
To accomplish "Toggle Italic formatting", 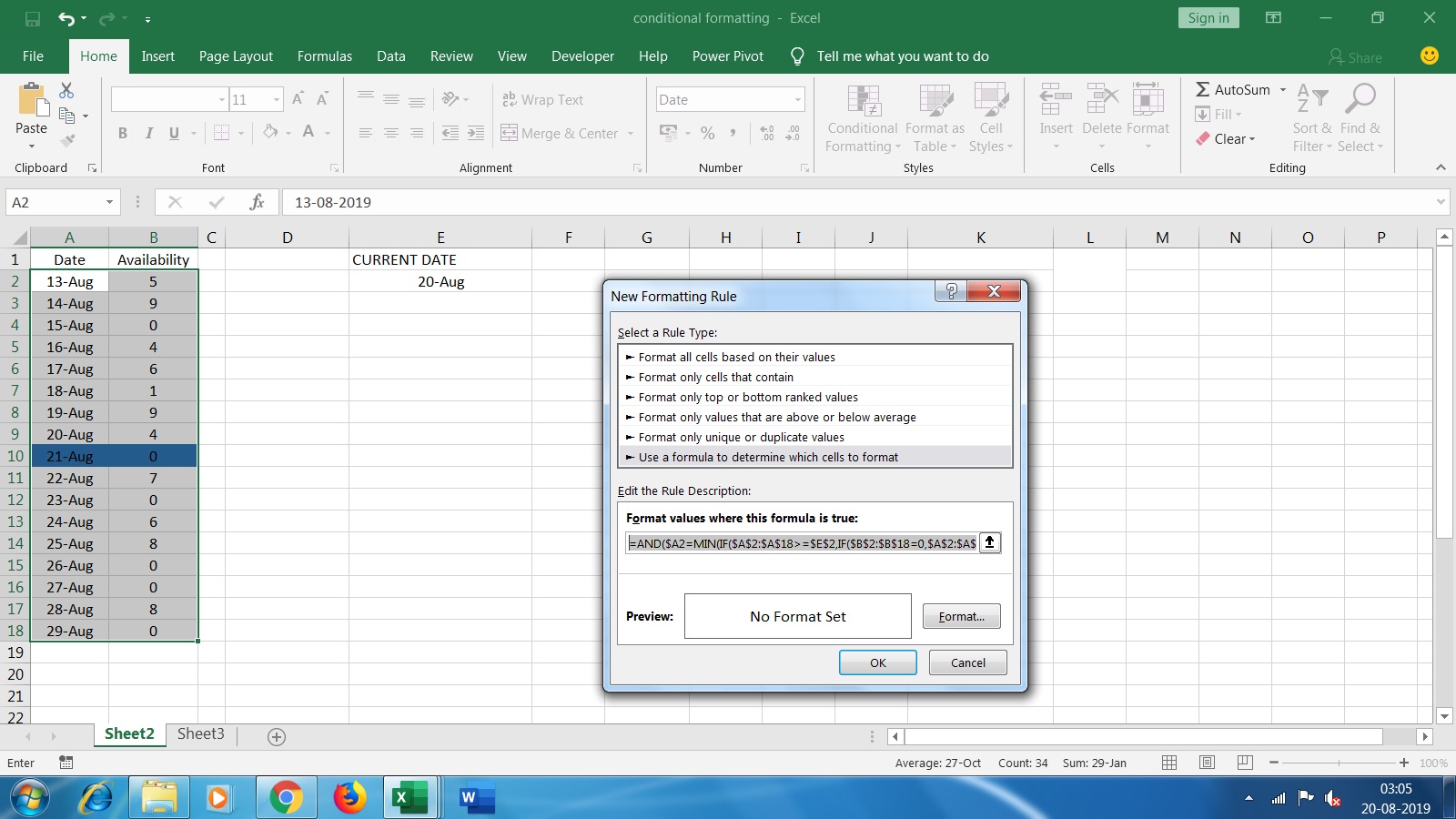I will [149, 133].
